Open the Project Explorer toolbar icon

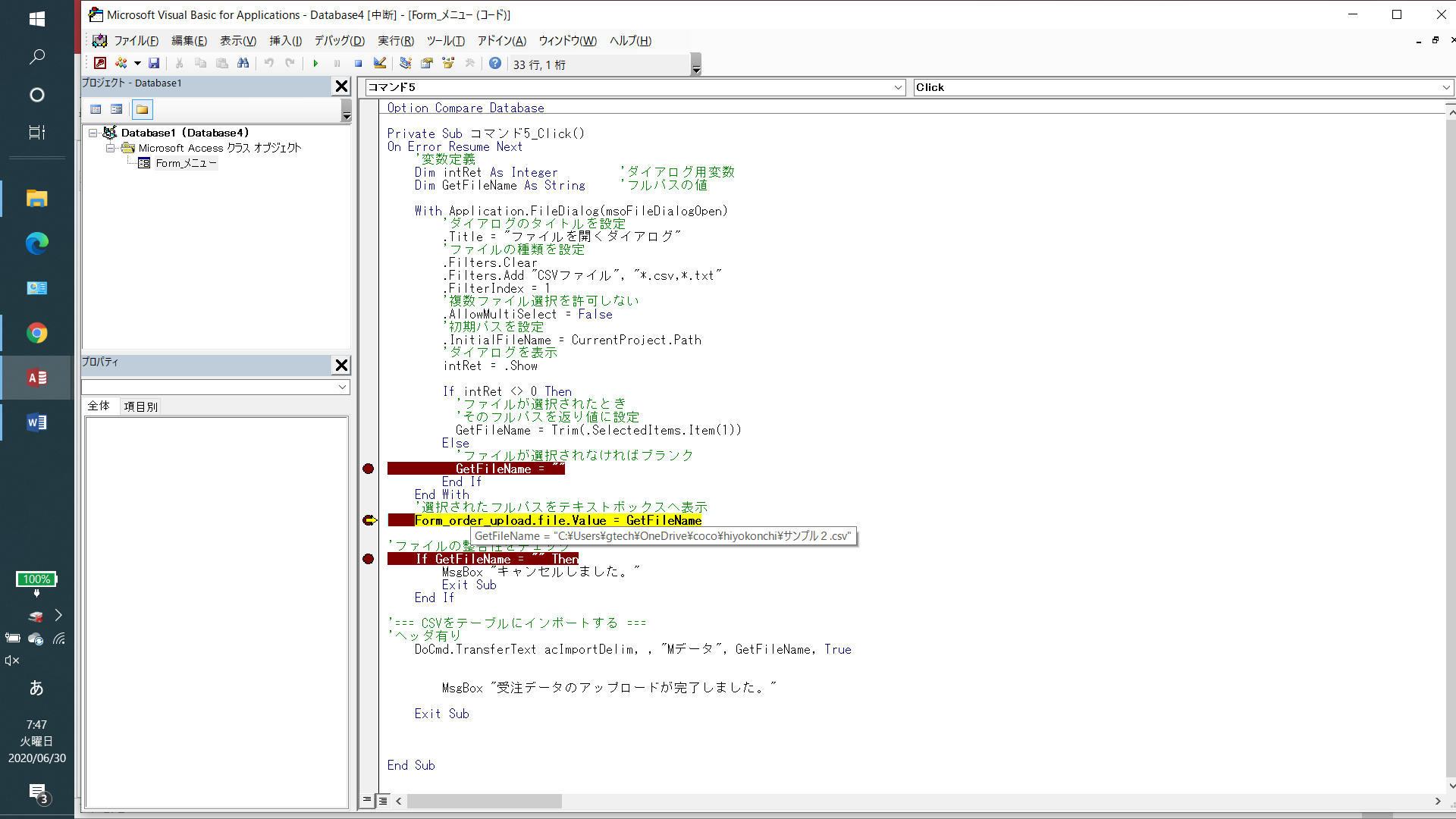(x=406, y=64)
